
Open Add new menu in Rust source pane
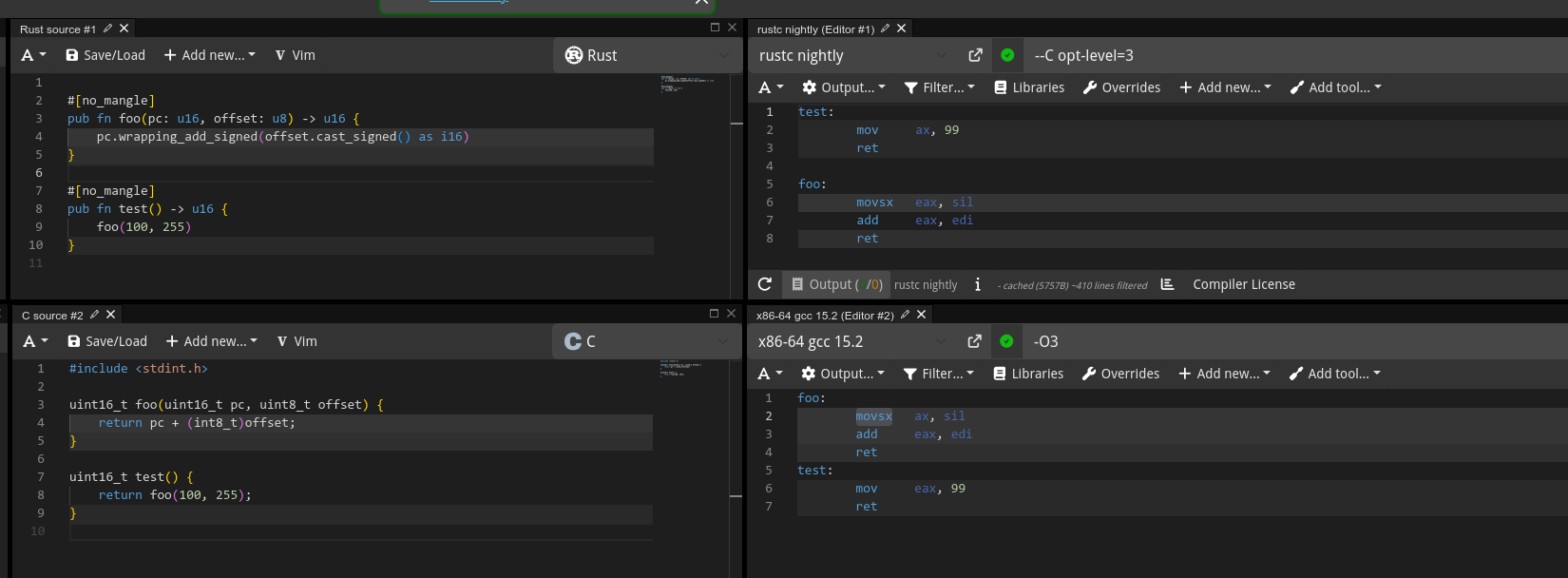coord(210,55)
